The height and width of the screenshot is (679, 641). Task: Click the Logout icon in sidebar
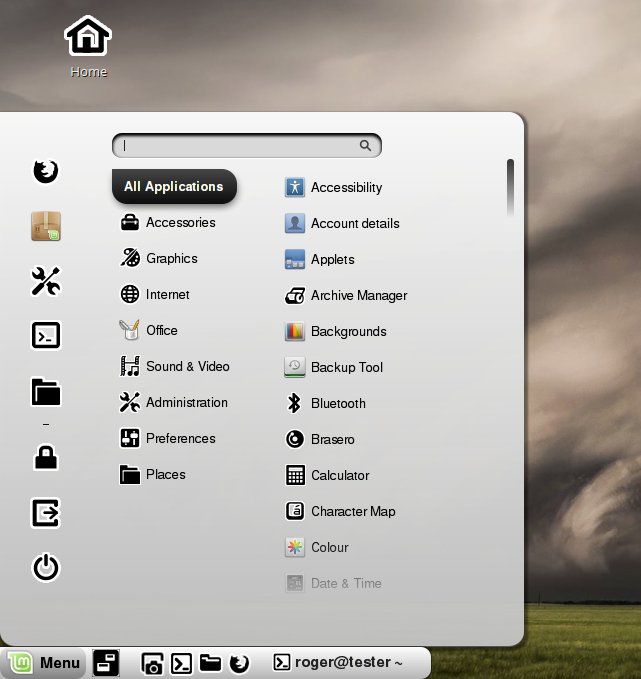(x=46, y=513)
